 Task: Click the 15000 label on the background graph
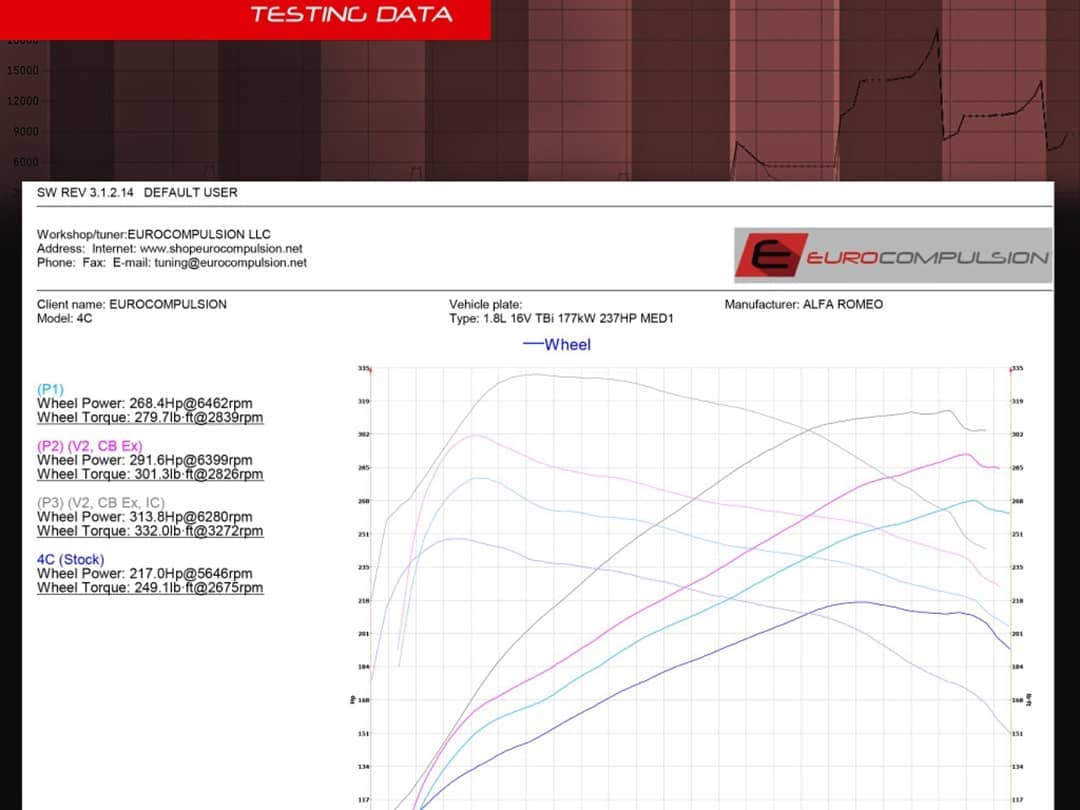point(23,70)
